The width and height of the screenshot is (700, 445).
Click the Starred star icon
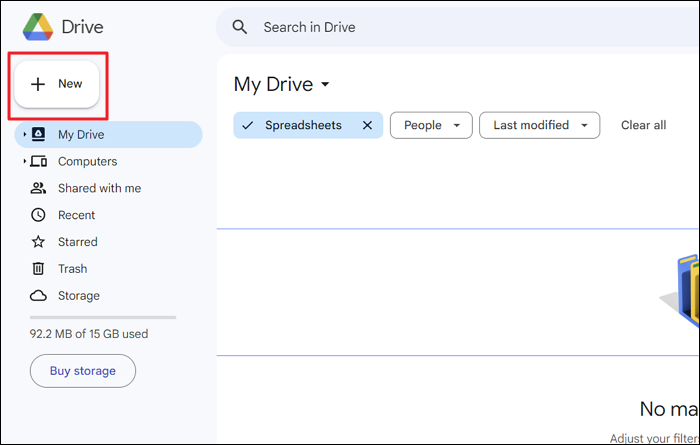click(x=38, y=242)
